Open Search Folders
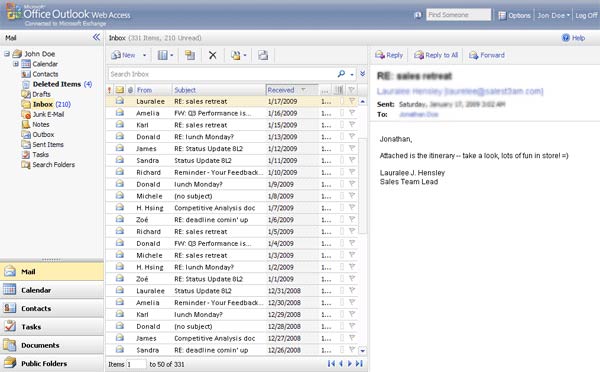The image size is (600, 372). click(48, 165)
